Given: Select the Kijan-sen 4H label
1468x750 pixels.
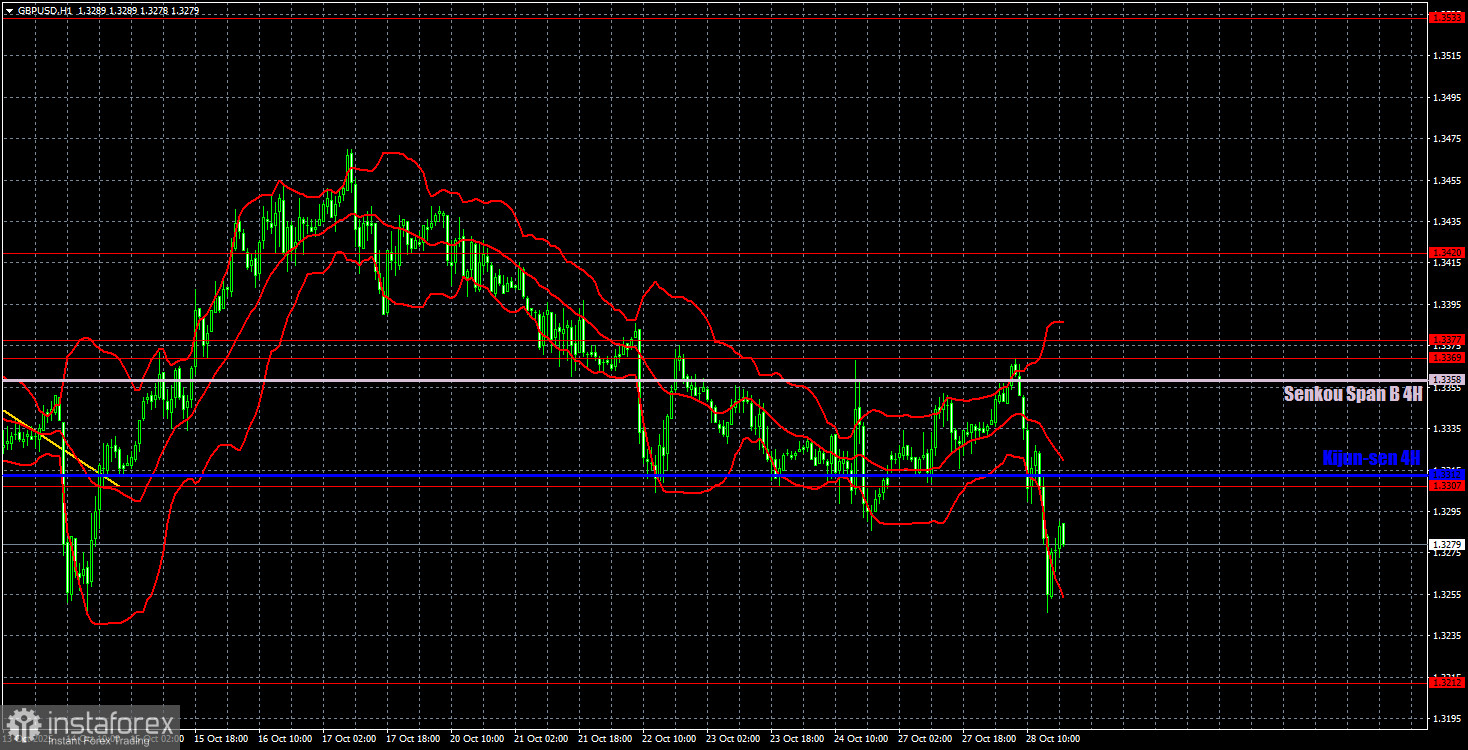Looking at the screenshot, I should click(x=1372, y=457).
